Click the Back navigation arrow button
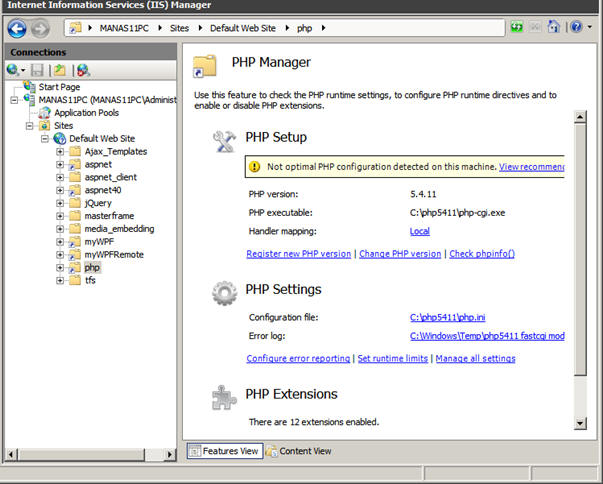 [17, 28]
